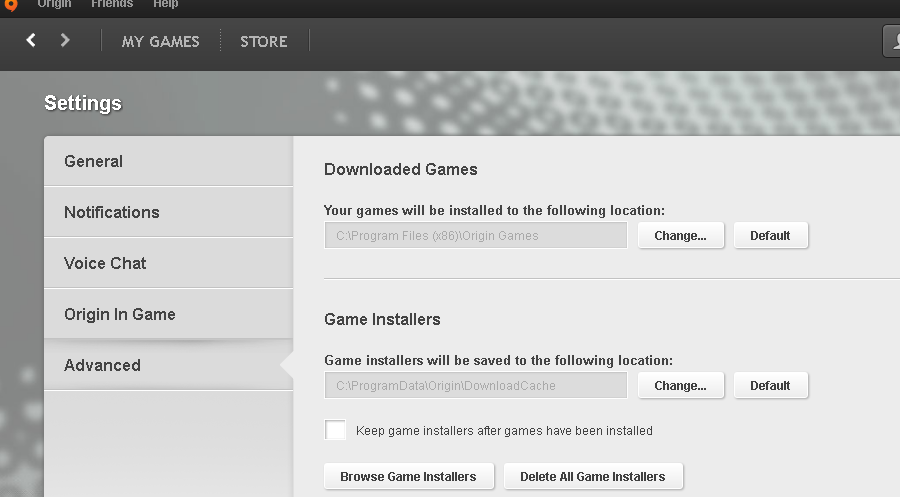900x497 pixels.
Task: Select Advanced settings section
Action: 169,365
